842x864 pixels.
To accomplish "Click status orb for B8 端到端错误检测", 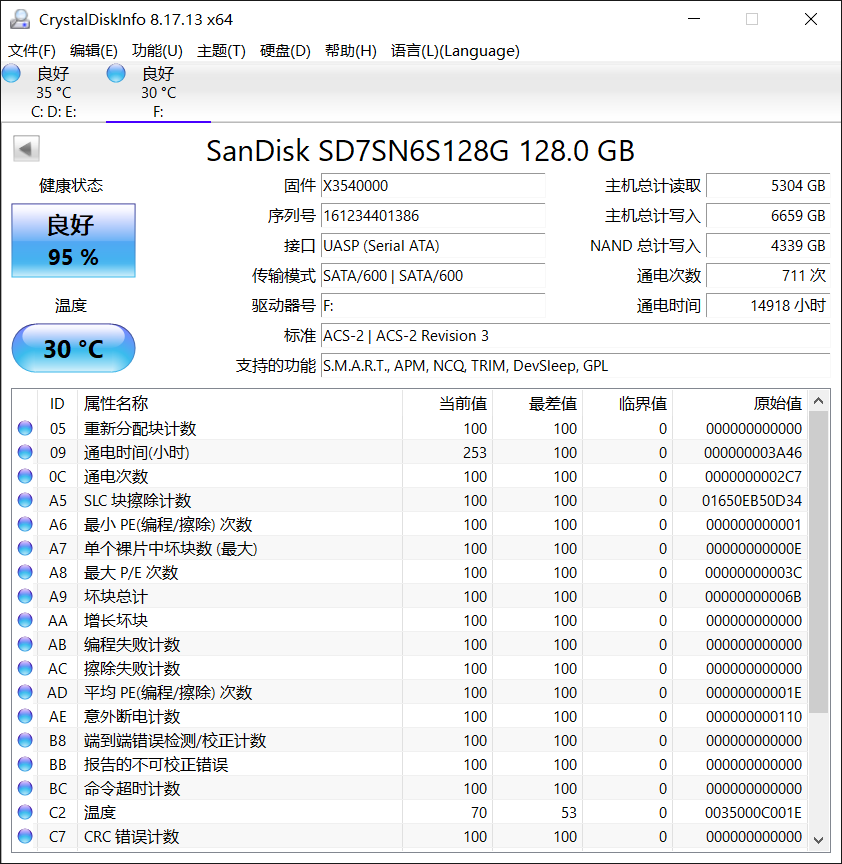I will pyautogui.click(x=25, y=739).
